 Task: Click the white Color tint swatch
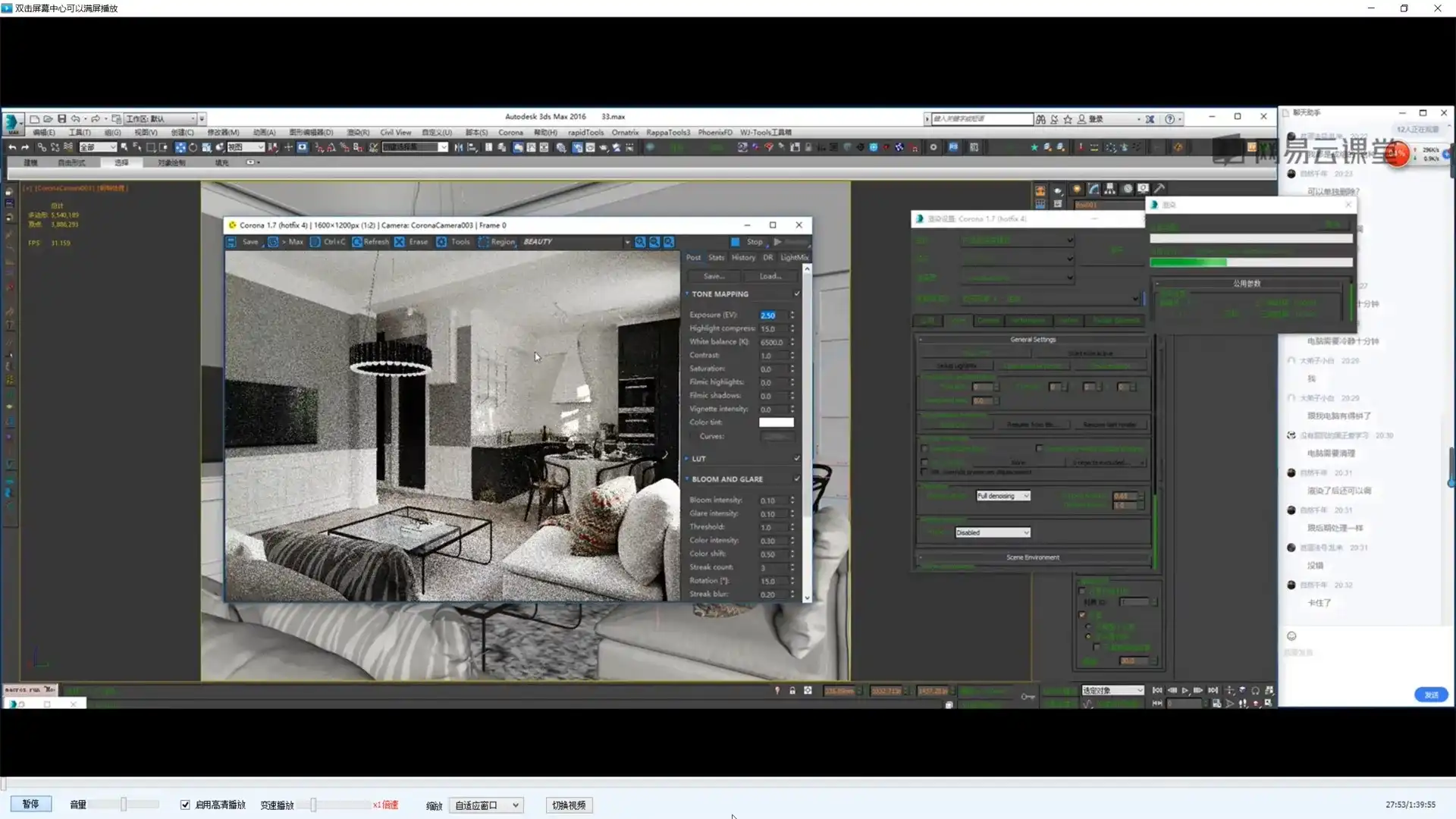coord(776,422)
